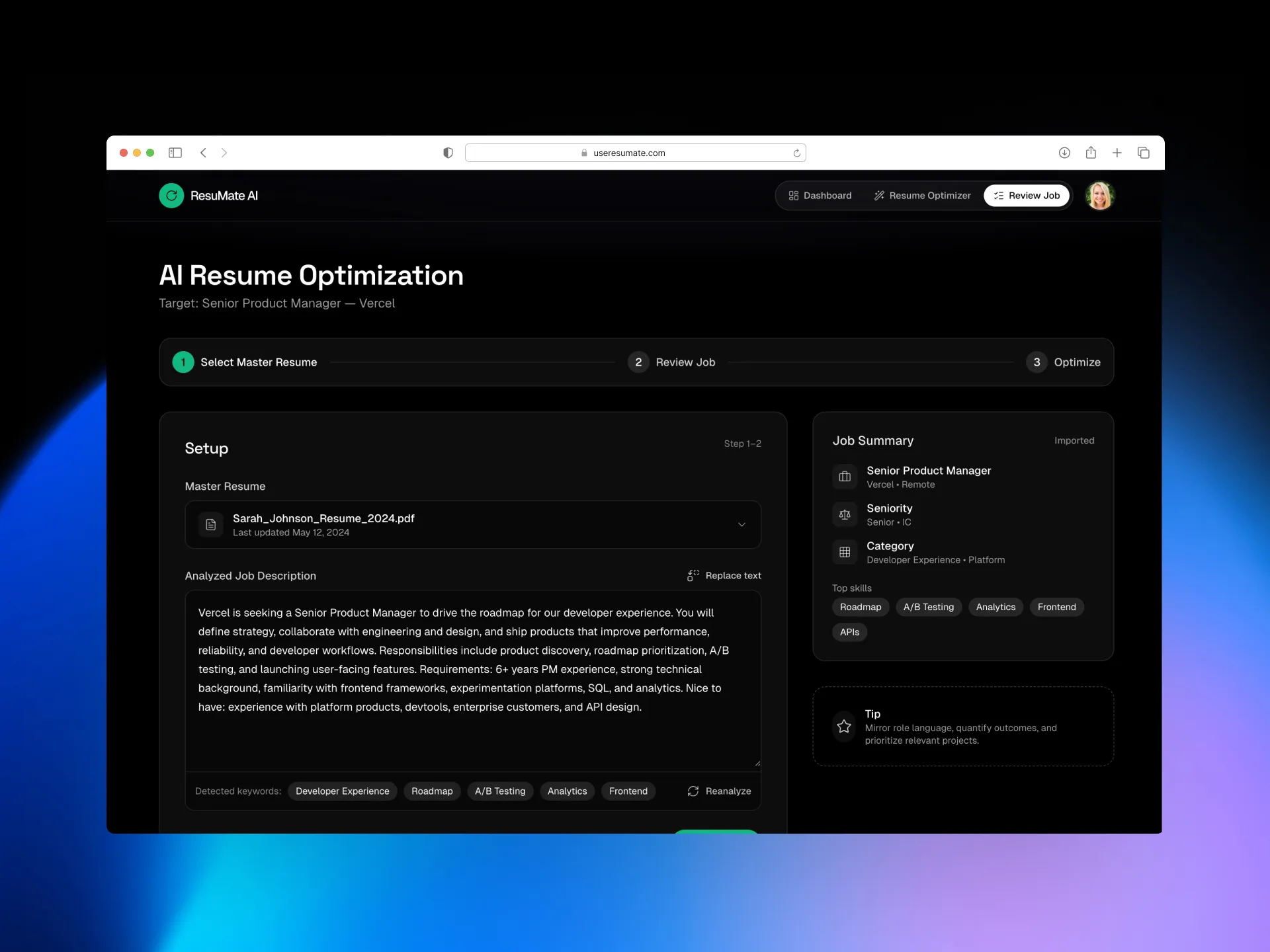Open the Resume Optimizer tab
This screenshot has height=952, width=1270.
[x=922, y=196]
